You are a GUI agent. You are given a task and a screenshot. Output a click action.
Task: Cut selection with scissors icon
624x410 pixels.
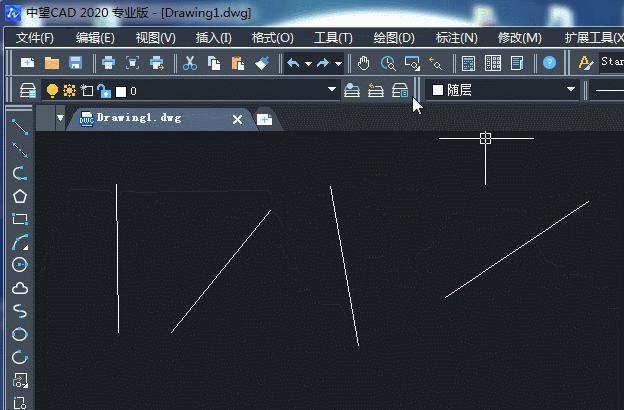(190, 63)
